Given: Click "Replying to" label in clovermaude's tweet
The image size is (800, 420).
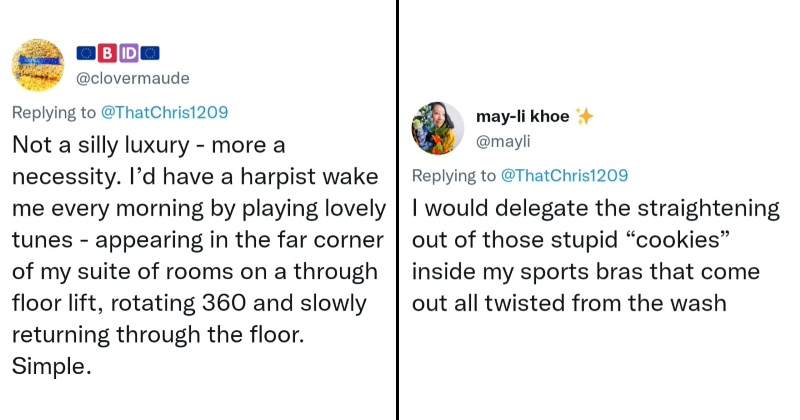Looking at the screenshot, I should [53, 111].
